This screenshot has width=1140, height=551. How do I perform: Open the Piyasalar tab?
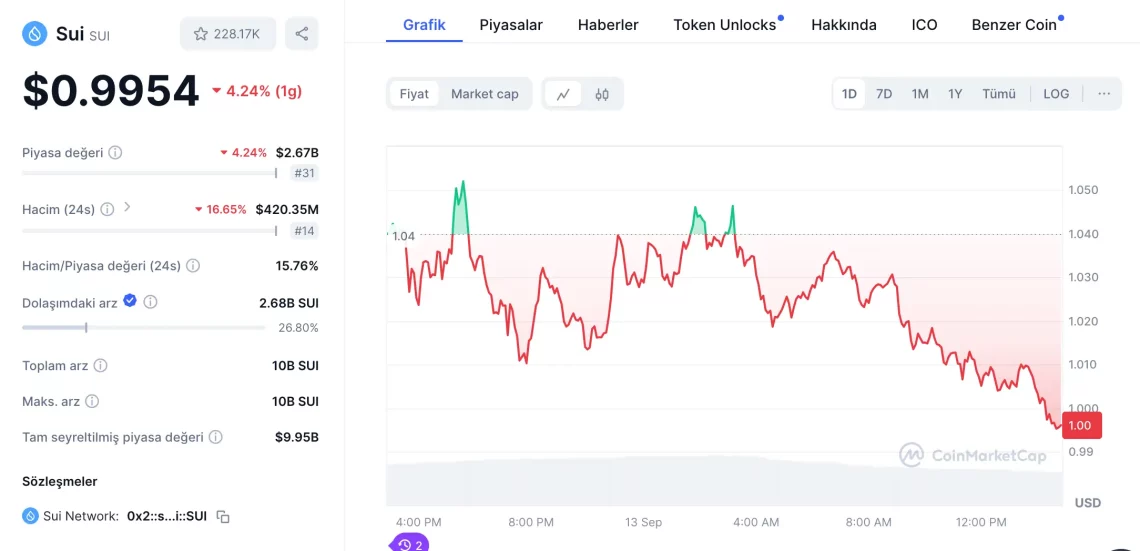click(511, 25)
